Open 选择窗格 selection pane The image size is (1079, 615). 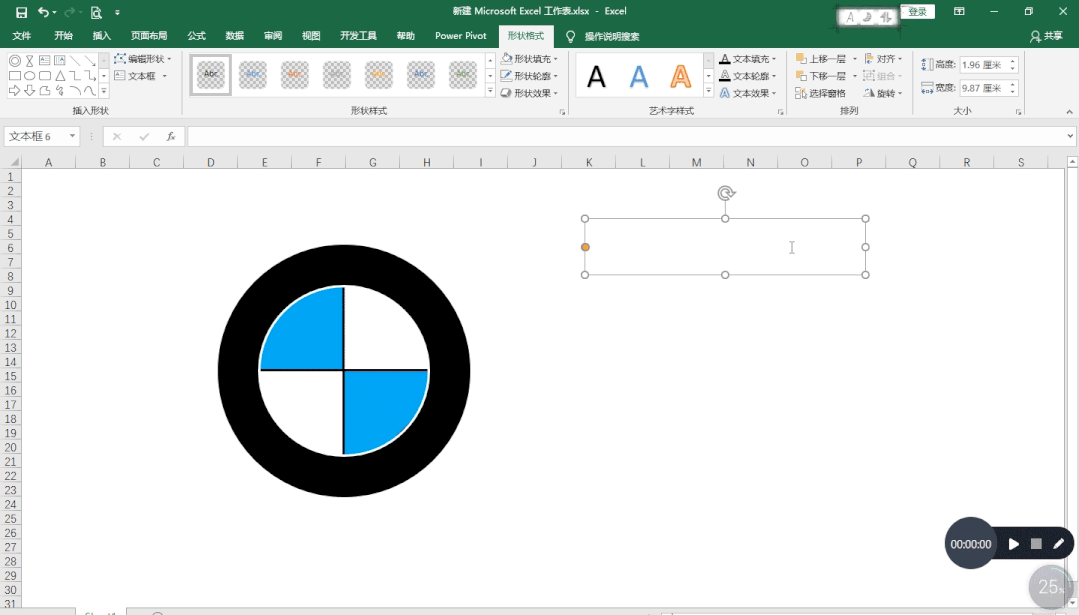(820, 93)
